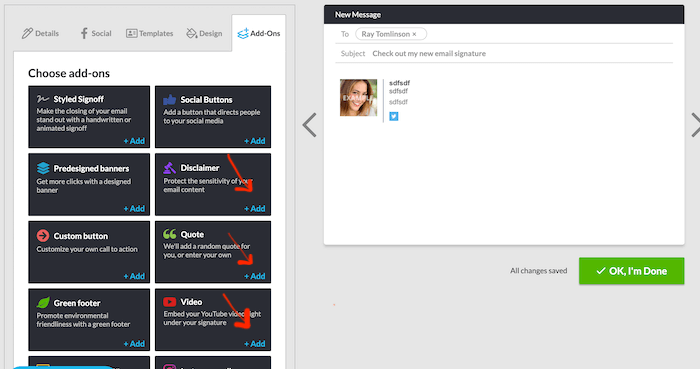Image resolution: width=700 pixels, height=369 pixels.
Task: Click the card icon on Templates tab
Action: click(131, 33)
